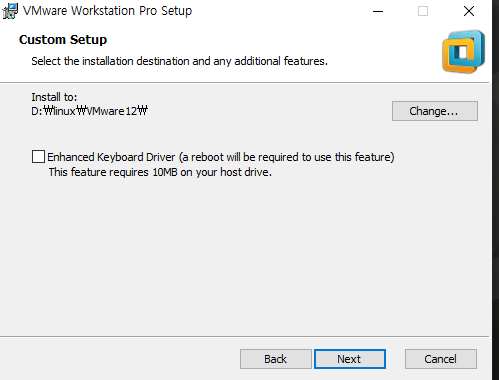Close the VMware Workstation Pro Setup dialog
The height and width of the screenshot is (380, 499).
(x=469, y=11)
